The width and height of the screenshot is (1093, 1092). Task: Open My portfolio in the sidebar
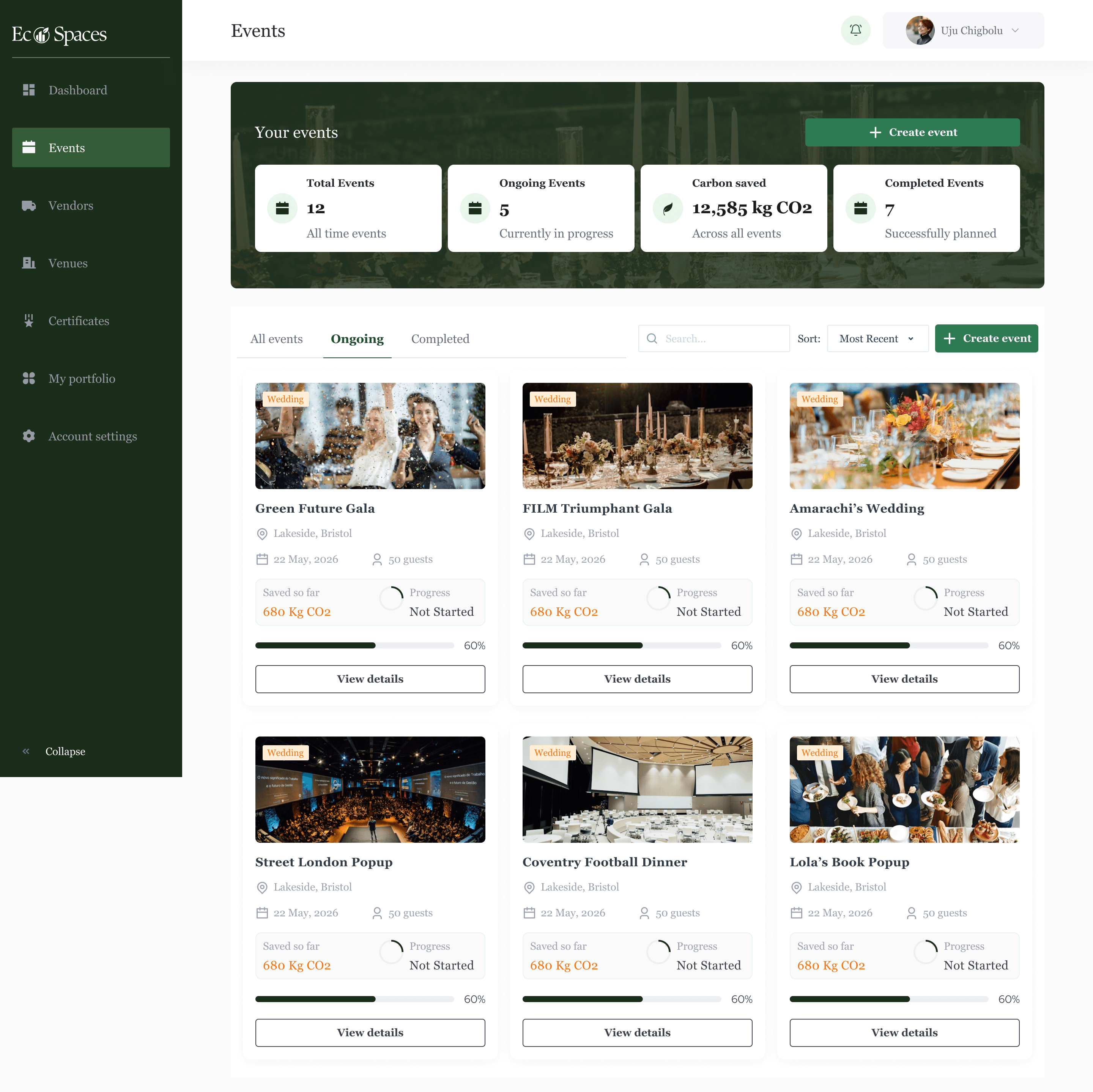[x=91, y=378]
